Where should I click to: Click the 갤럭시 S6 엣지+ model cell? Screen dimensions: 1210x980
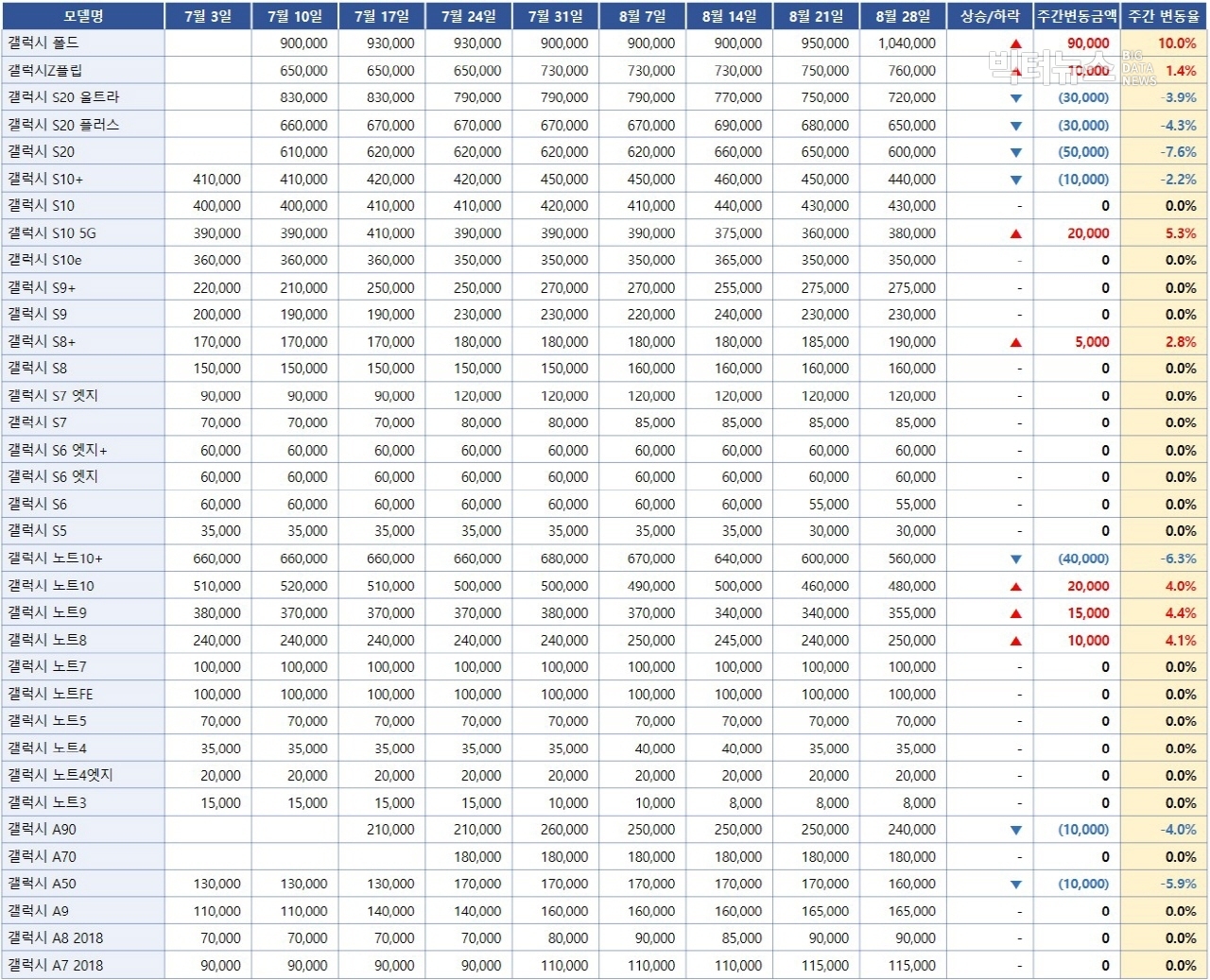click(x=83, y=451)
